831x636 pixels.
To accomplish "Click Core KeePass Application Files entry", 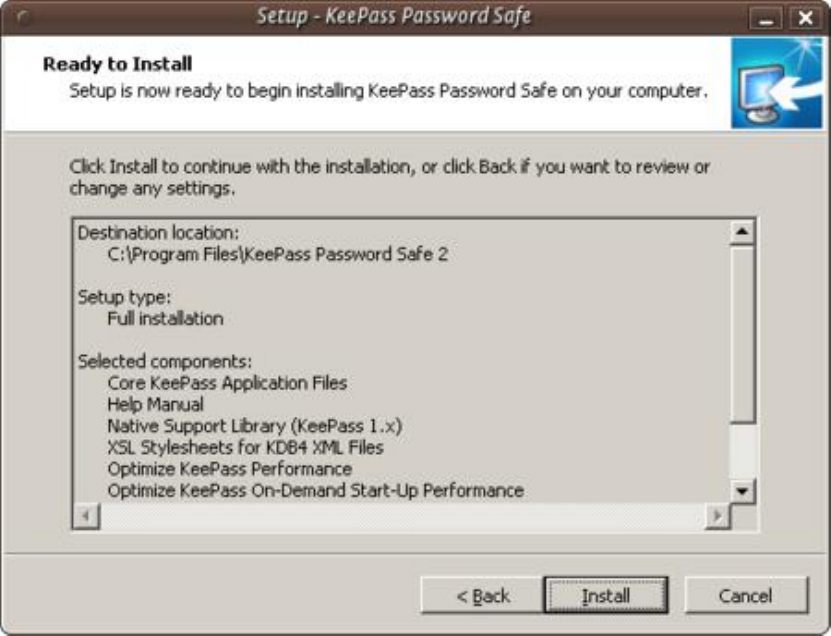I will pyautogui.click(x=227, y=383).
